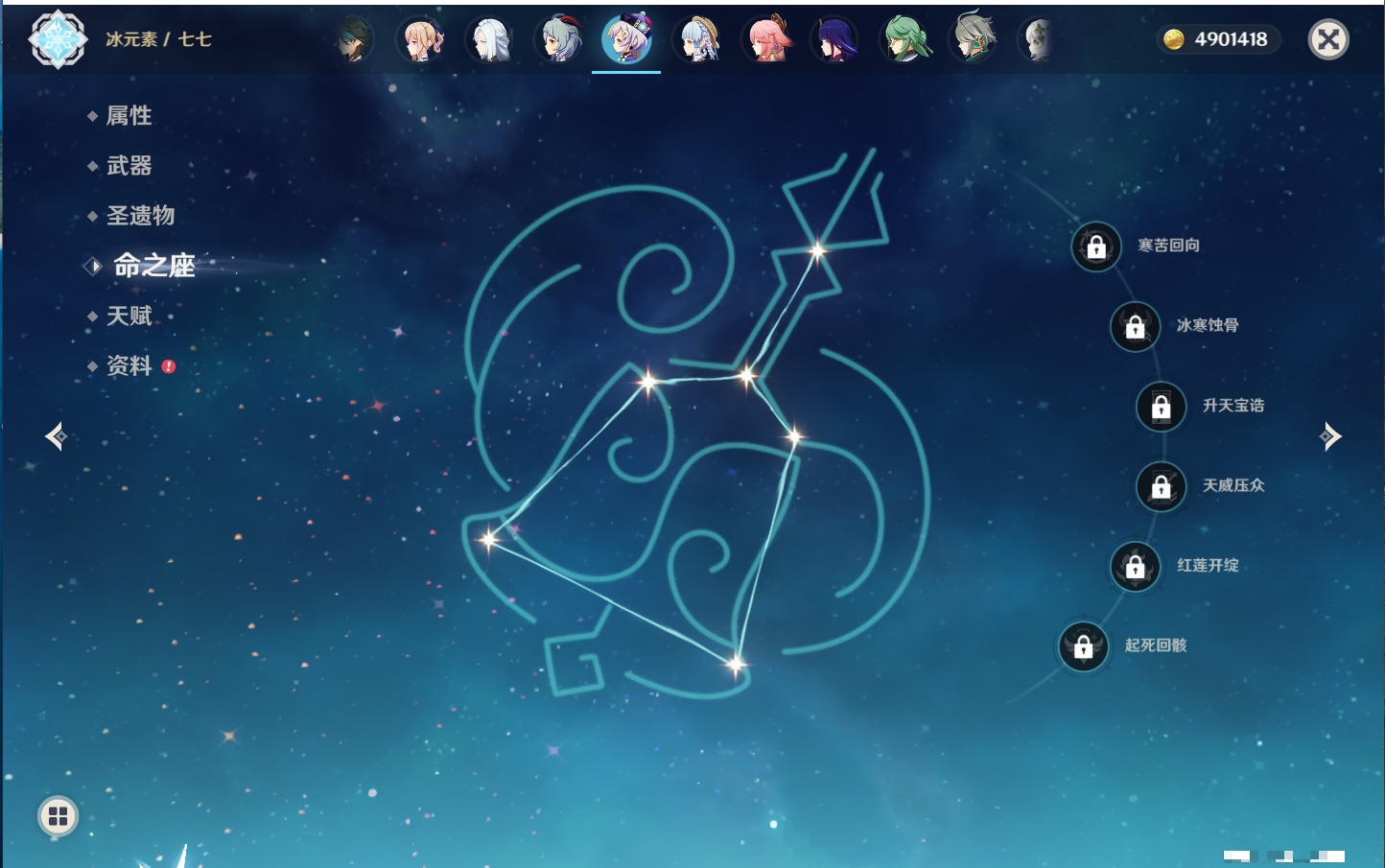
Task: Open the 资料 profile page
Action: [x=130, y=365]
